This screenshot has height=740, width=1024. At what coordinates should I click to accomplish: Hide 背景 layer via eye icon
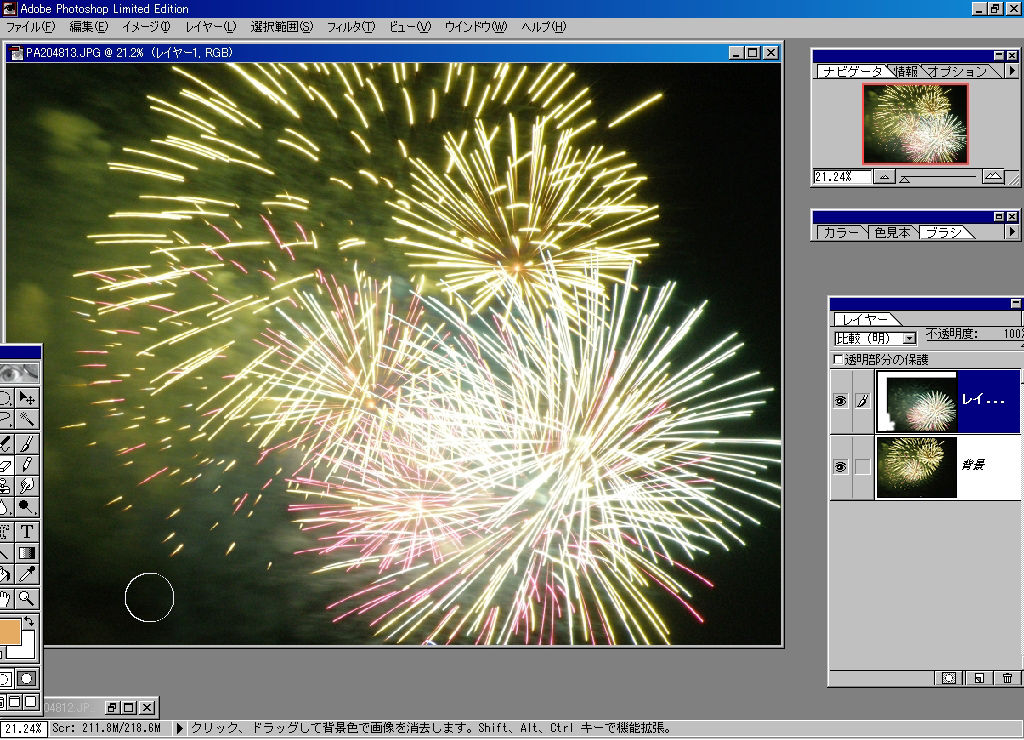840,466
